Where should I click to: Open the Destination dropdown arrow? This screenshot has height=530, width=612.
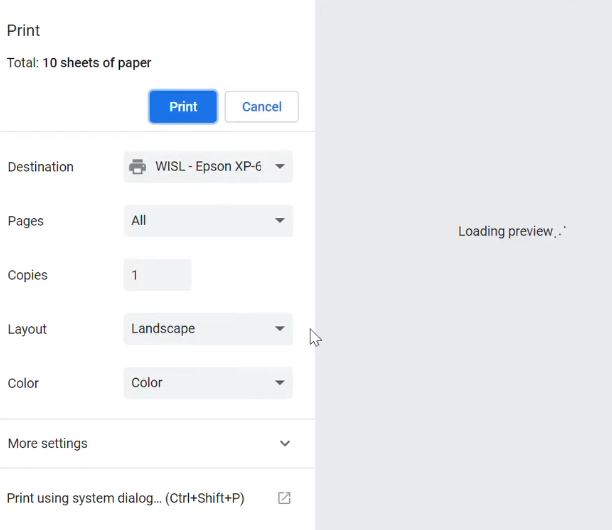pyautogui.click(x=279, y=166)
